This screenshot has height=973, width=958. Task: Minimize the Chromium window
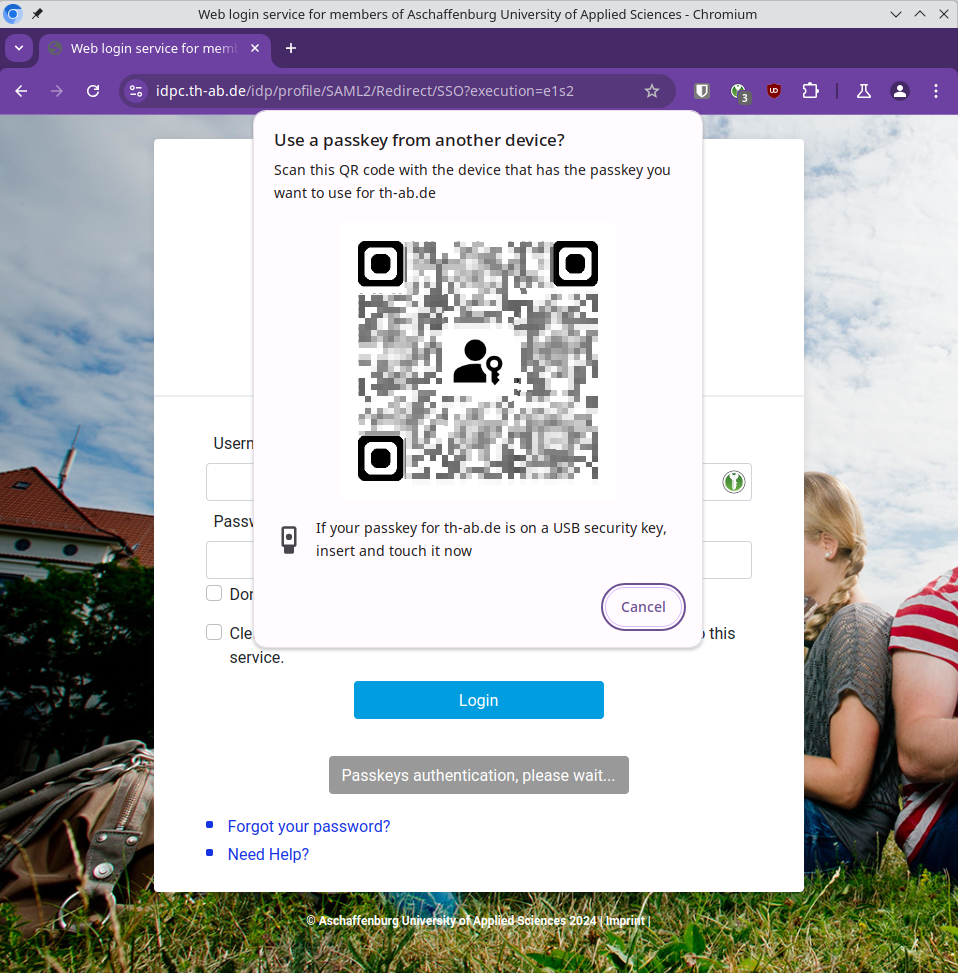895,14
